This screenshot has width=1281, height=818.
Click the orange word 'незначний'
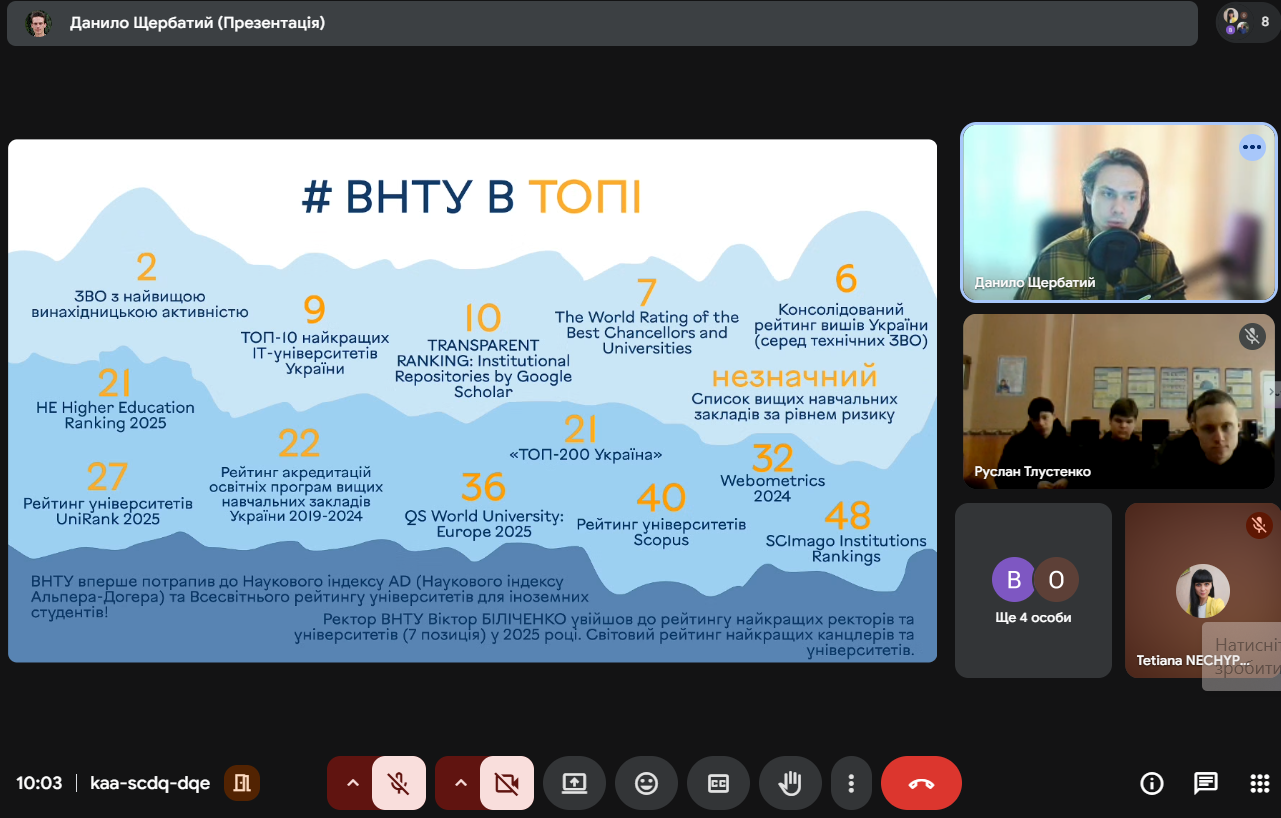pos(795,376)
